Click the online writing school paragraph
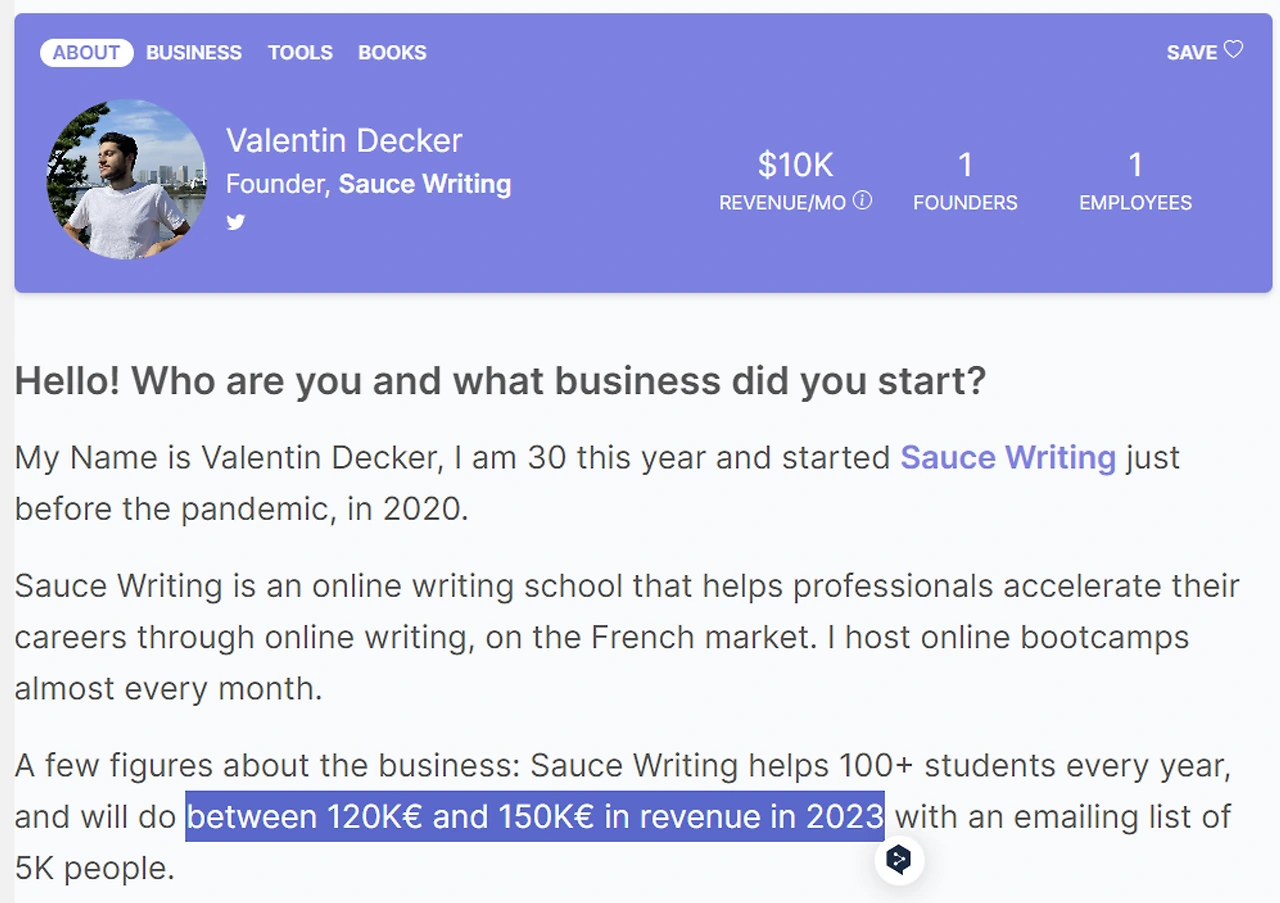 (x=600, y=637)
